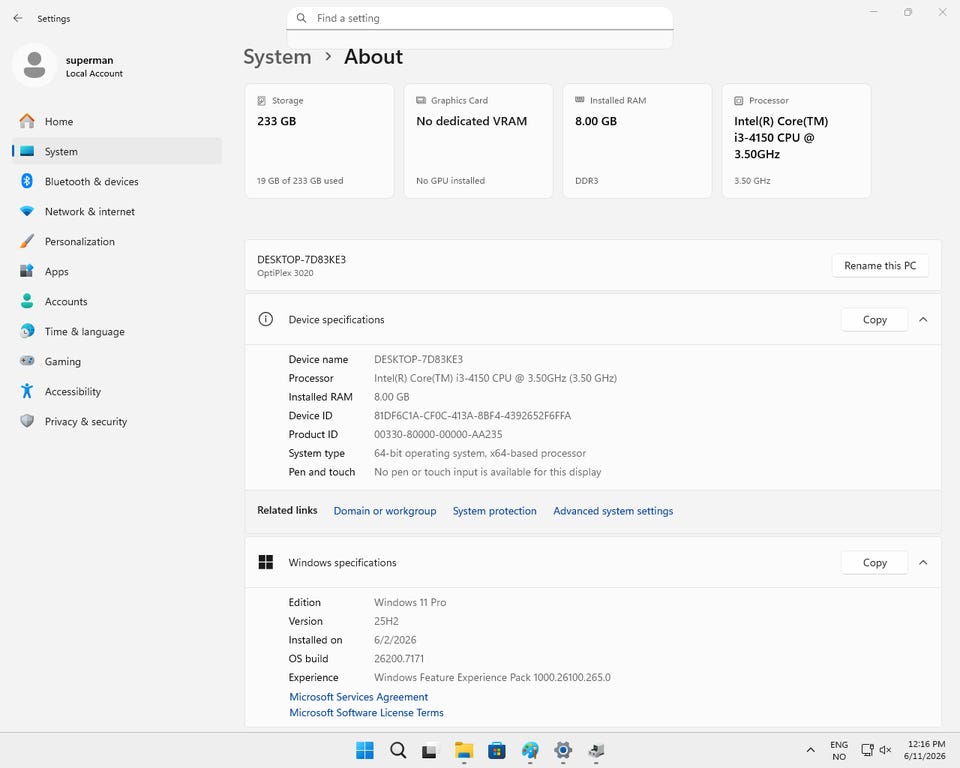Click the ENG NO language indicator

point(839,750)
